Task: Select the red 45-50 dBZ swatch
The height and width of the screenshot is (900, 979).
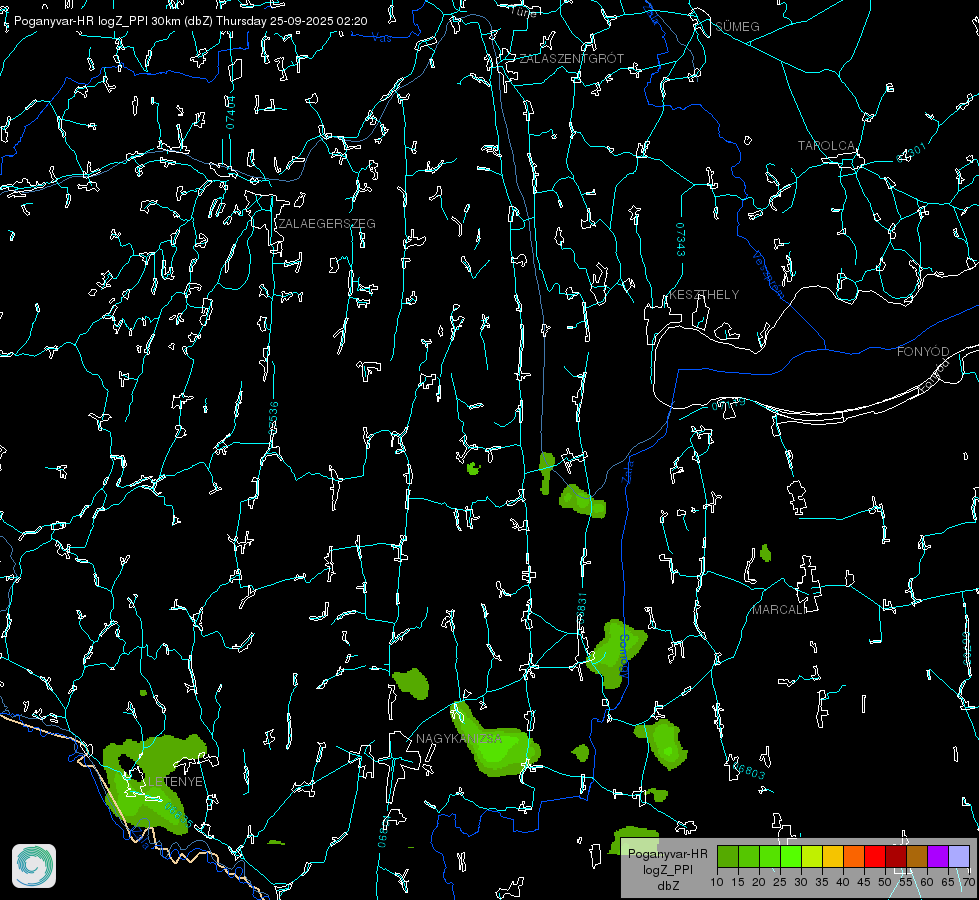Action: tap(875, 856)
